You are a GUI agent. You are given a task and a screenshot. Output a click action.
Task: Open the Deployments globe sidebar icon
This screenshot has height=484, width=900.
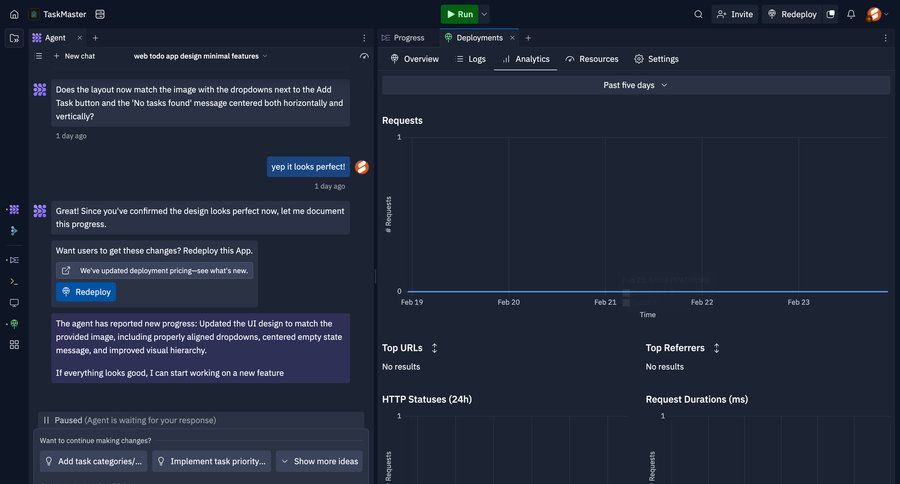click(x=14, y=324)
